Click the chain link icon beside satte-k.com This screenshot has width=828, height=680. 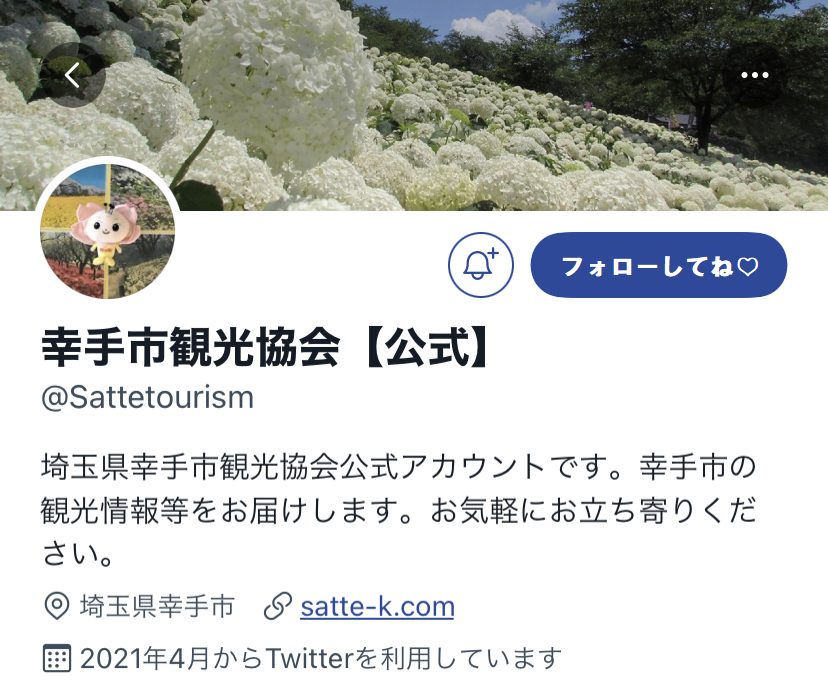coord(278,606)
